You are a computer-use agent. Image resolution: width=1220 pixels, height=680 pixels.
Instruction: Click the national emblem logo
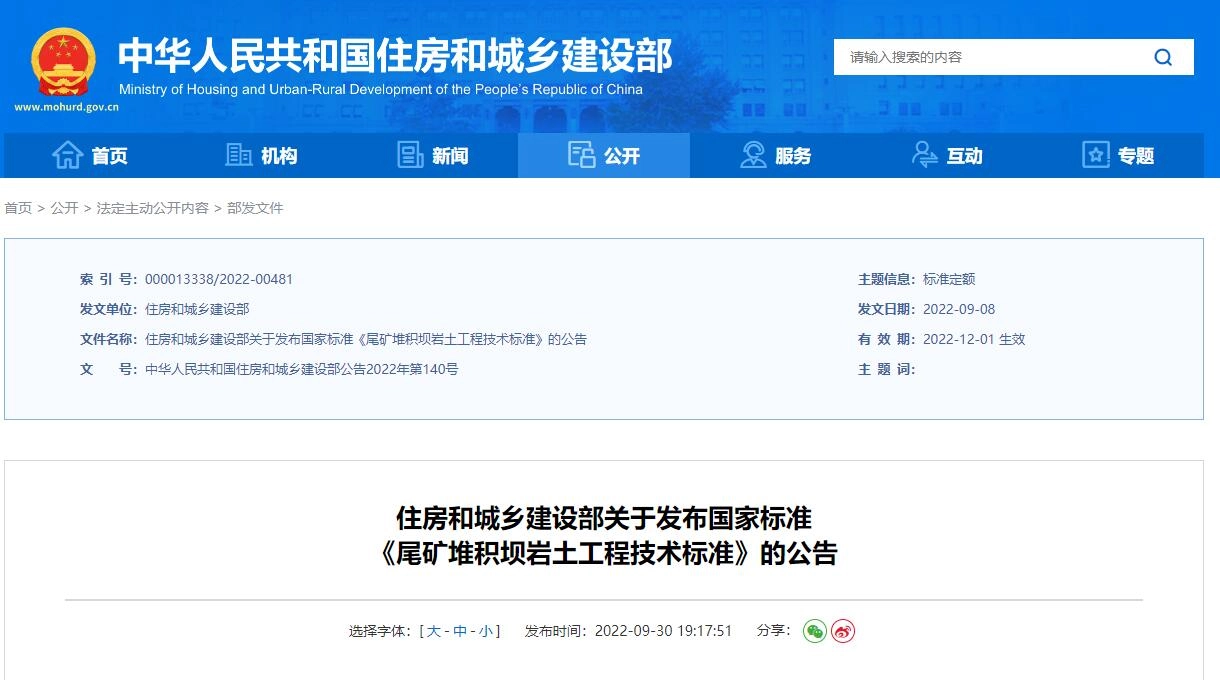pos(62,64)
